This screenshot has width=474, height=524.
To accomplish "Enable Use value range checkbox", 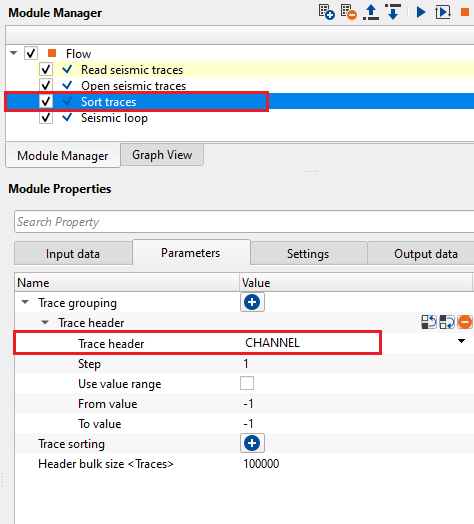I will [247, 383].
